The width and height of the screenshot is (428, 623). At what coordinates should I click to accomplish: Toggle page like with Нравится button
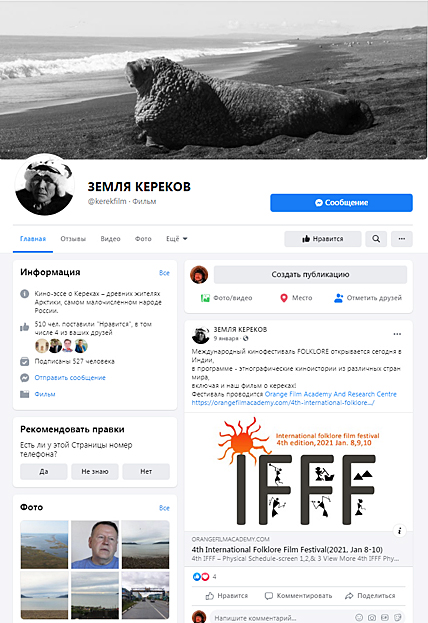(x=323, y=239)
